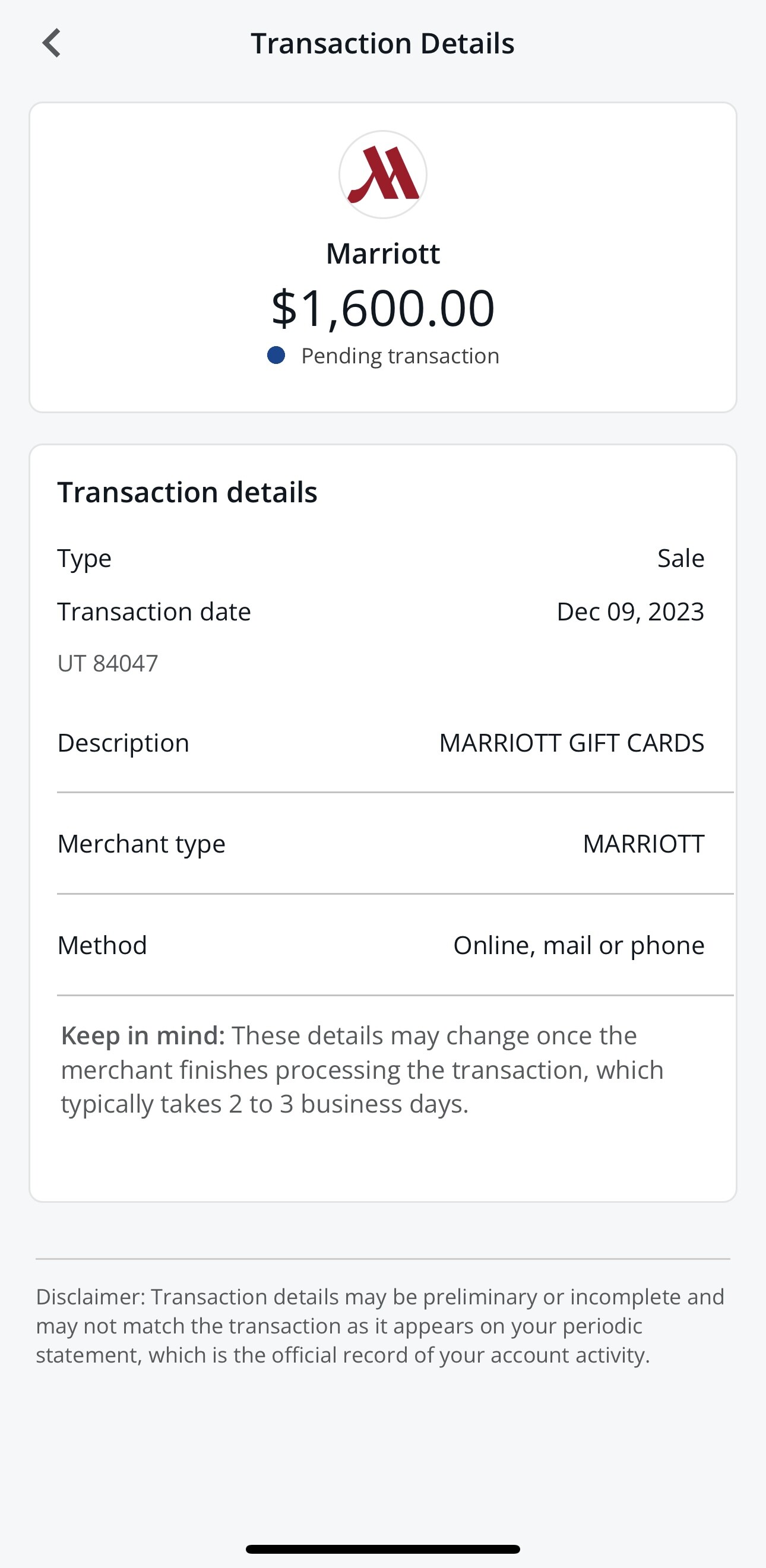Tap the MARRIOTT merchant type value
The width and height of the screenshot is (766, 1568).
click(644, 844)
